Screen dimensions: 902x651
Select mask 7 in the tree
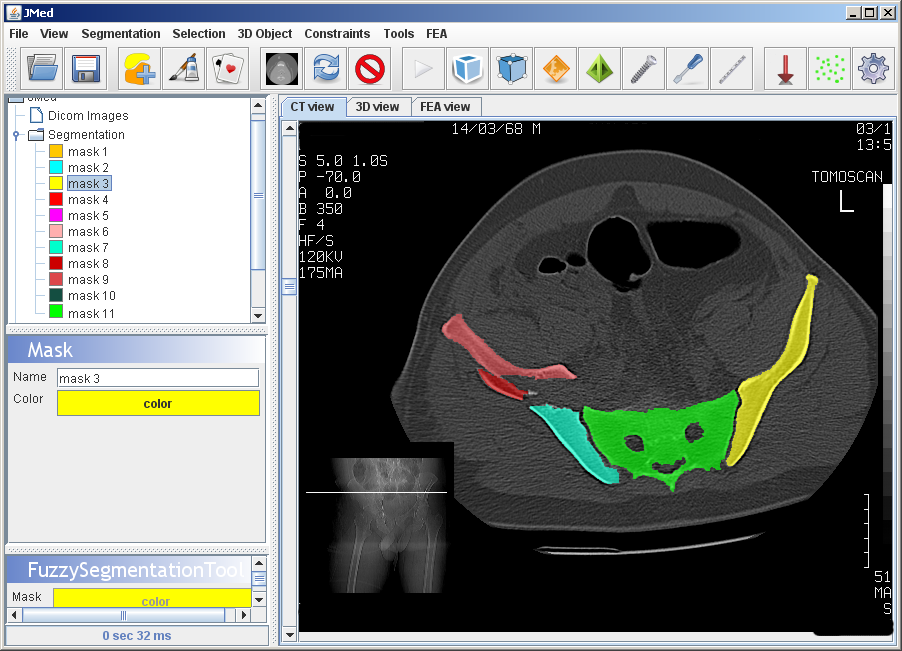pyautogui.click(x=88, y=248)
